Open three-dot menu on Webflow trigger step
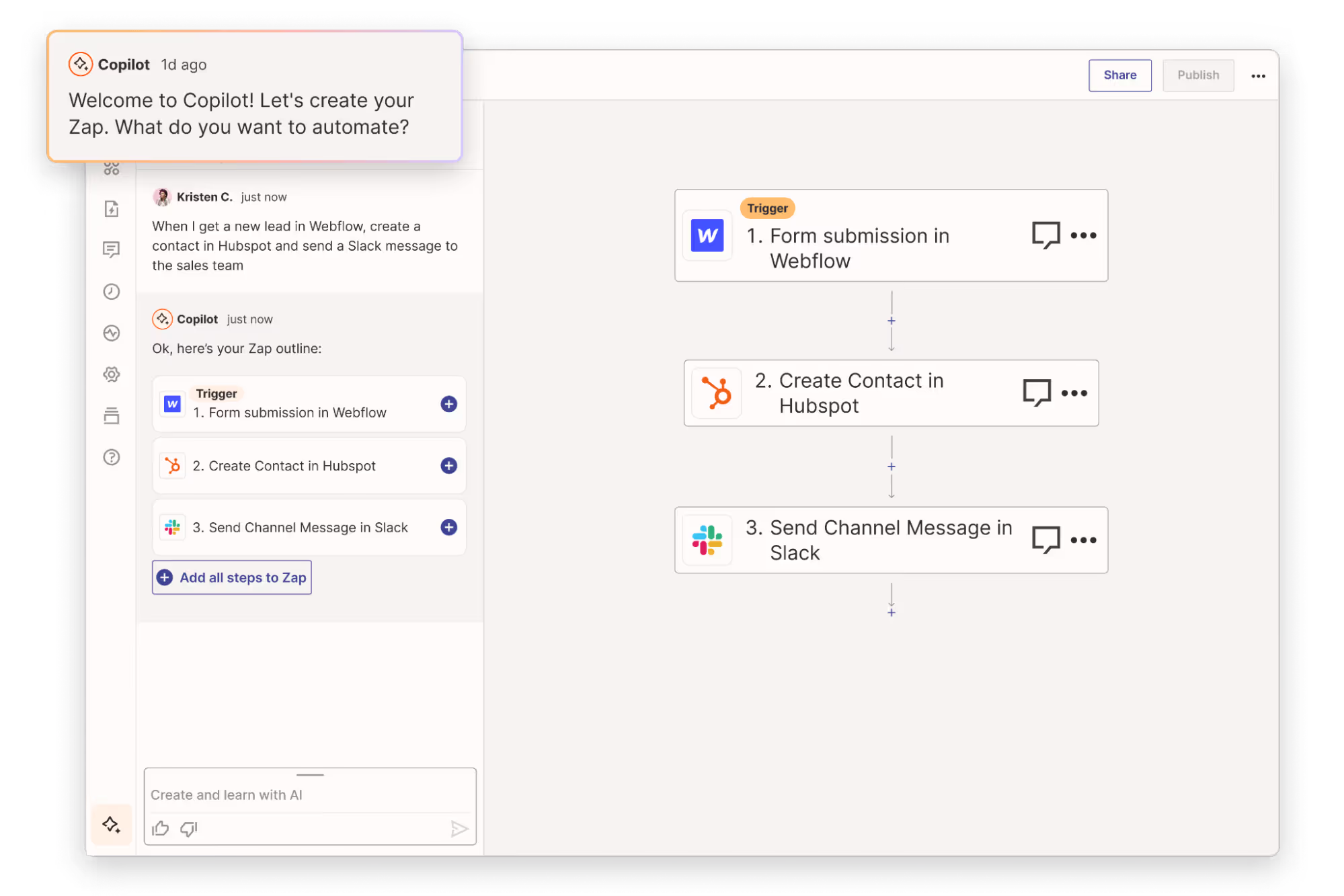1344x896 pixels. coord(1084,235)
